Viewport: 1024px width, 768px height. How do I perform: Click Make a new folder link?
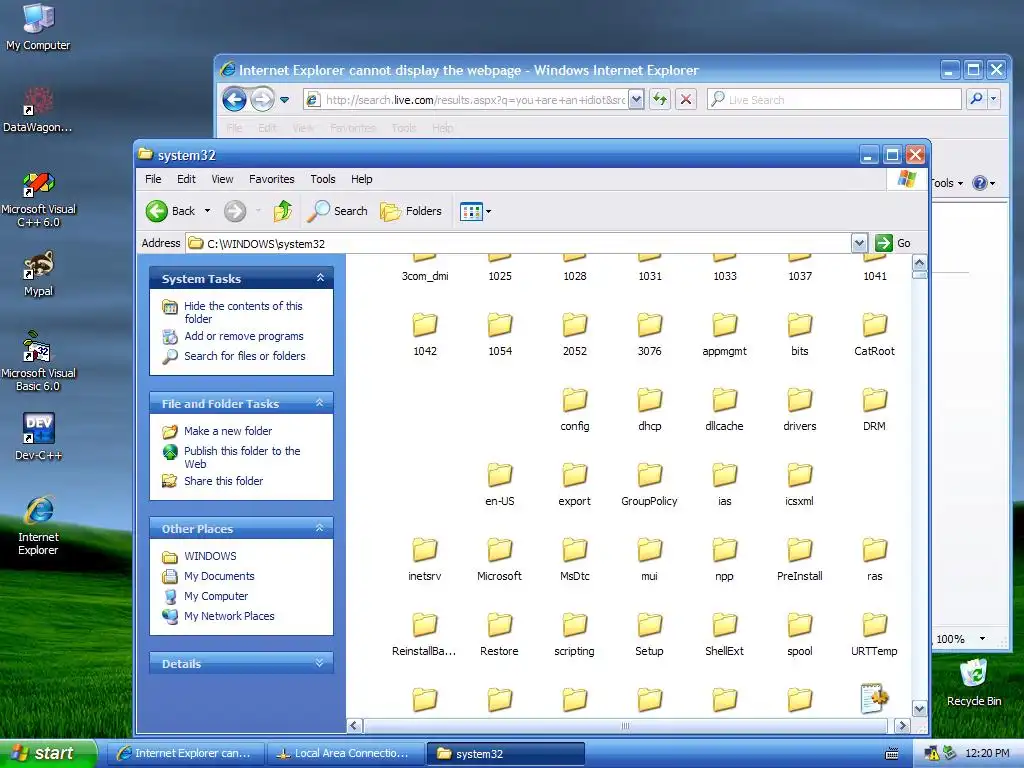pos(228,431)
